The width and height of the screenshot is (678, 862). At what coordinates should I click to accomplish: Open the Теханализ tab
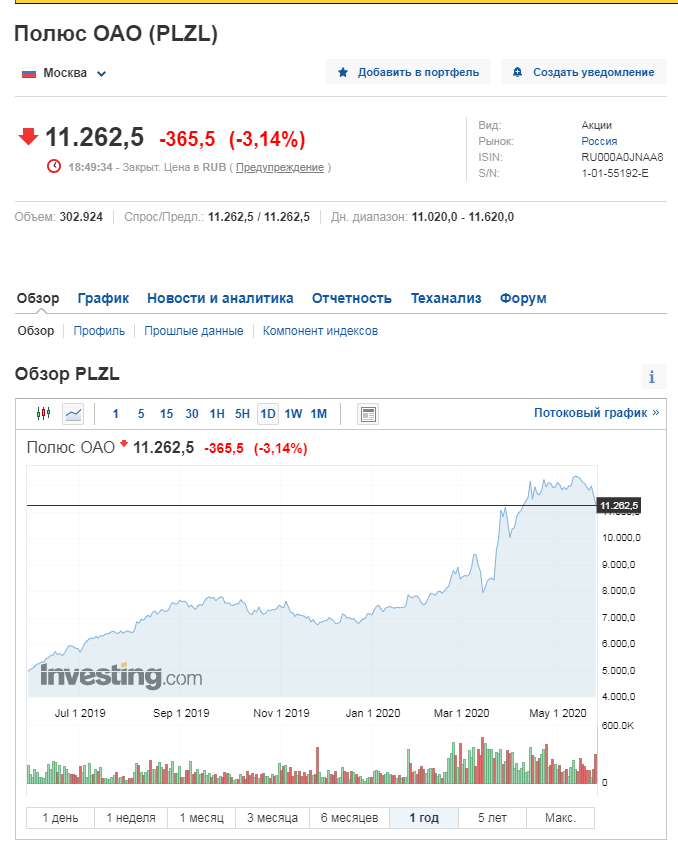pyautogui.click(x=446, y=298)
